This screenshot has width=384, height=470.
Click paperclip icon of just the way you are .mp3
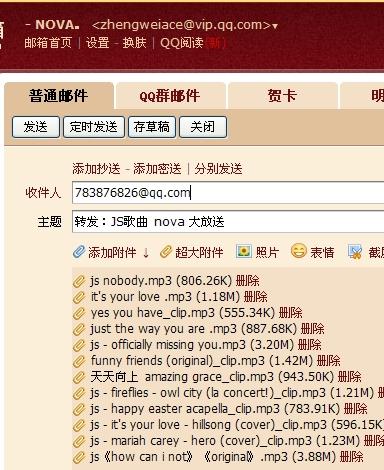(x=79, y=329)
